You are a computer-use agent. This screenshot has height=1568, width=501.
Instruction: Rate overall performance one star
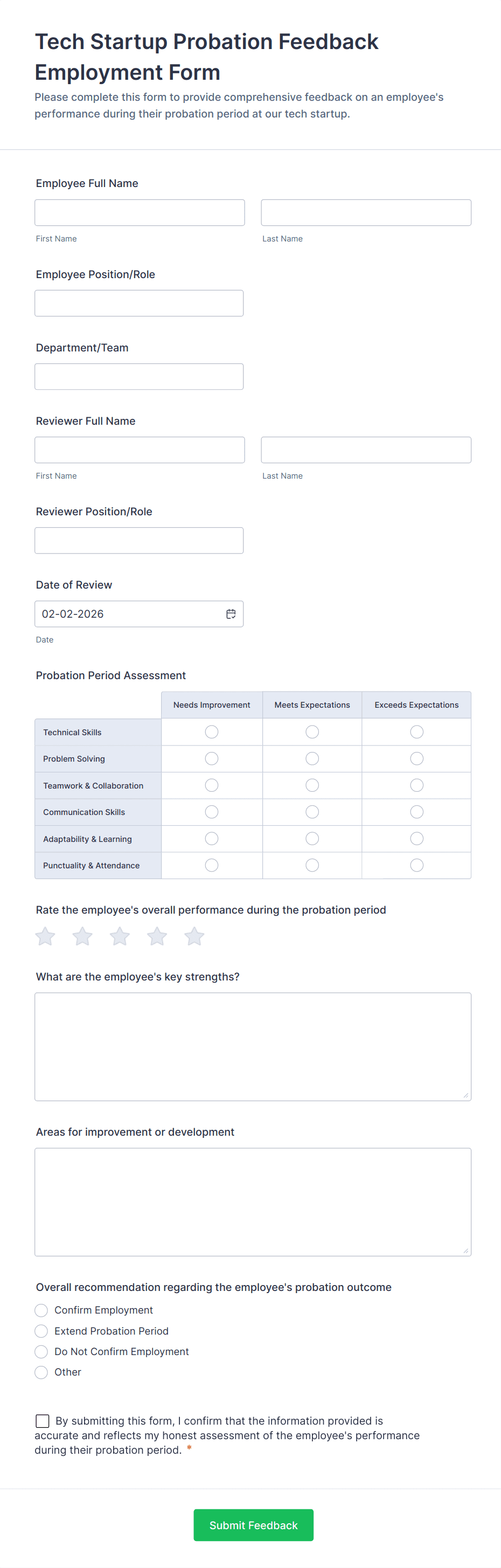[46, 936]
